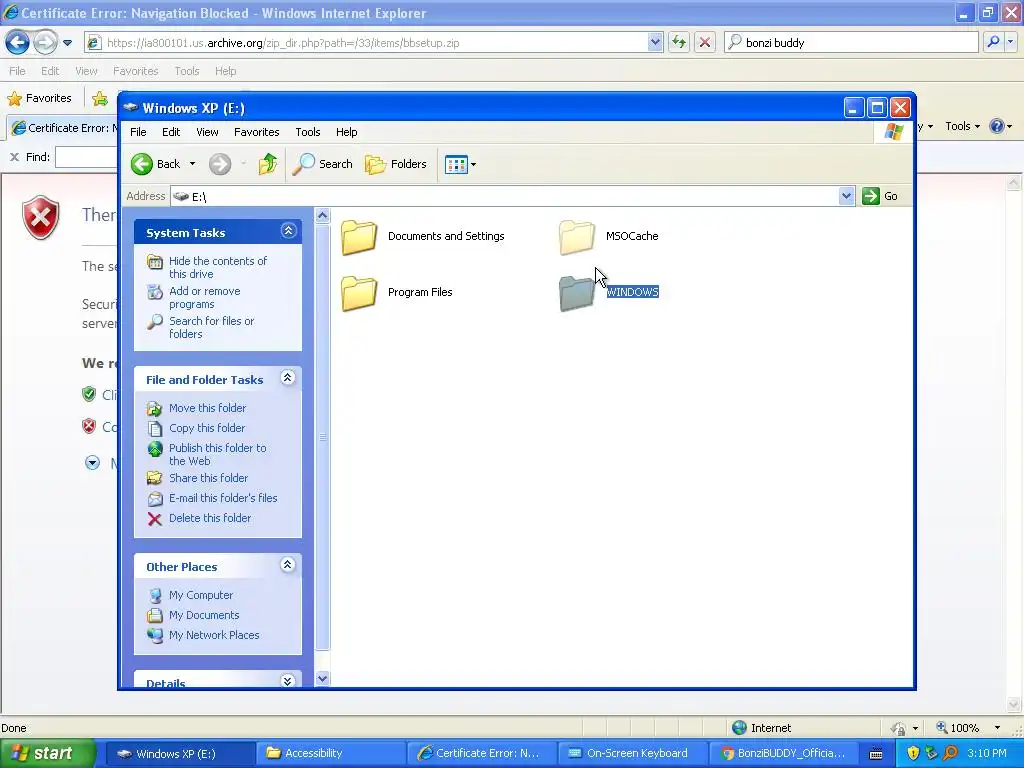Open the IE Tools command bar dropdown

click(x=963, y=126)
